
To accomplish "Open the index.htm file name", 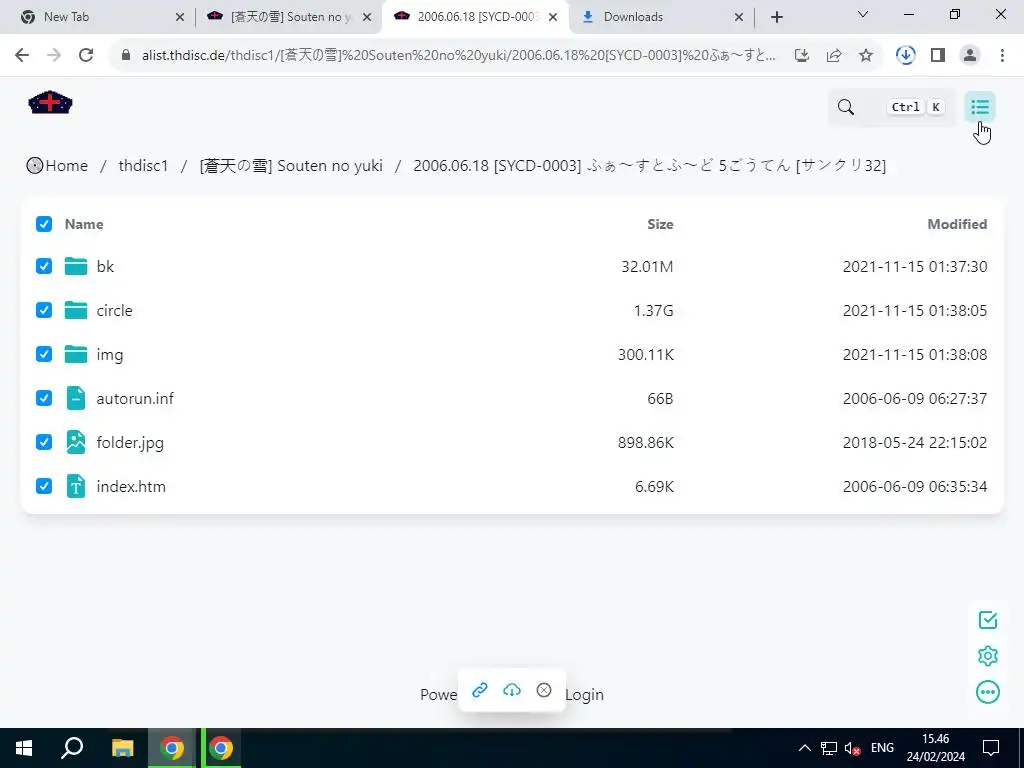I will point(131,487).
